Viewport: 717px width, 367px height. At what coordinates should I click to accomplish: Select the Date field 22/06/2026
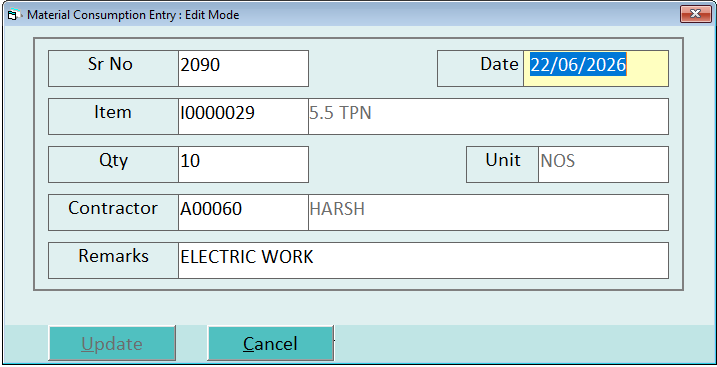point(596,68)
